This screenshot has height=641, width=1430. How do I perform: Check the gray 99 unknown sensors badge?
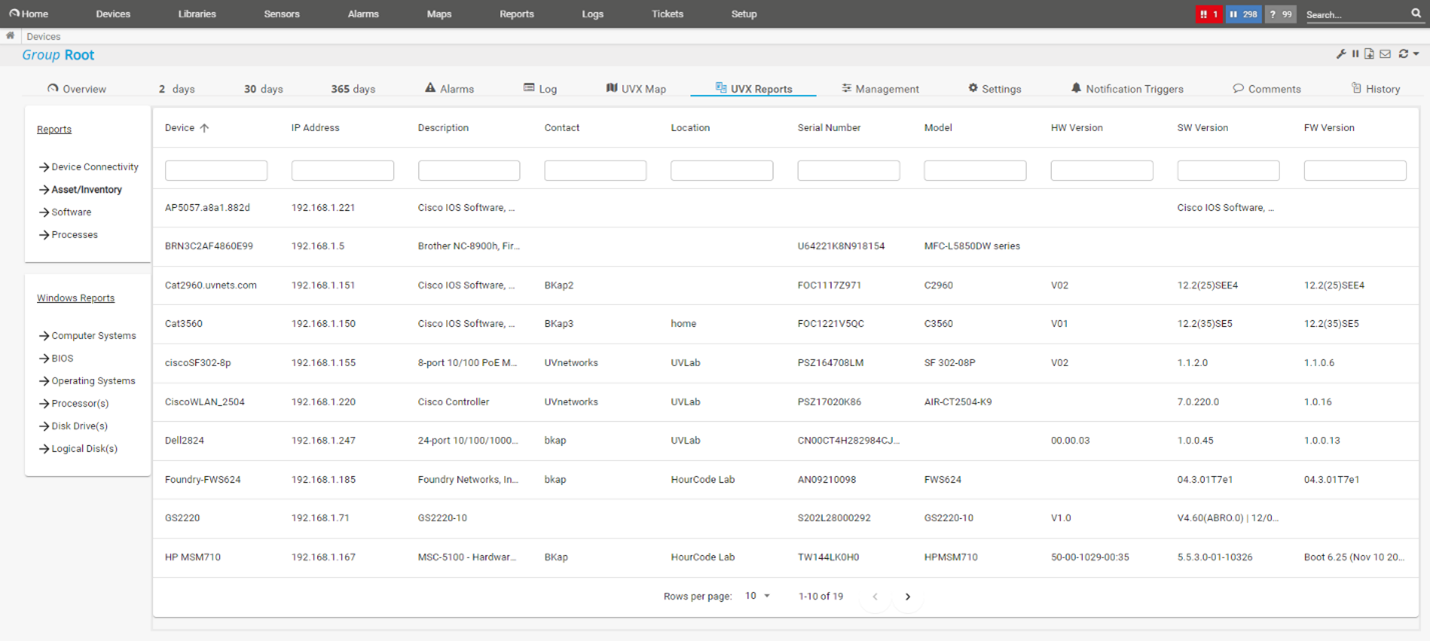point(1280,13)
